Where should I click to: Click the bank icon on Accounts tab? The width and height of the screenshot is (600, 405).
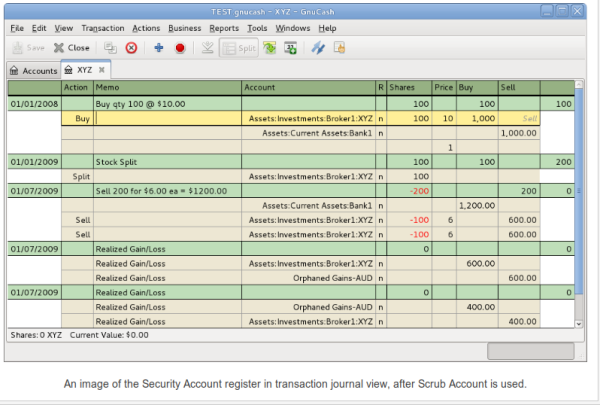pos(14,70)
